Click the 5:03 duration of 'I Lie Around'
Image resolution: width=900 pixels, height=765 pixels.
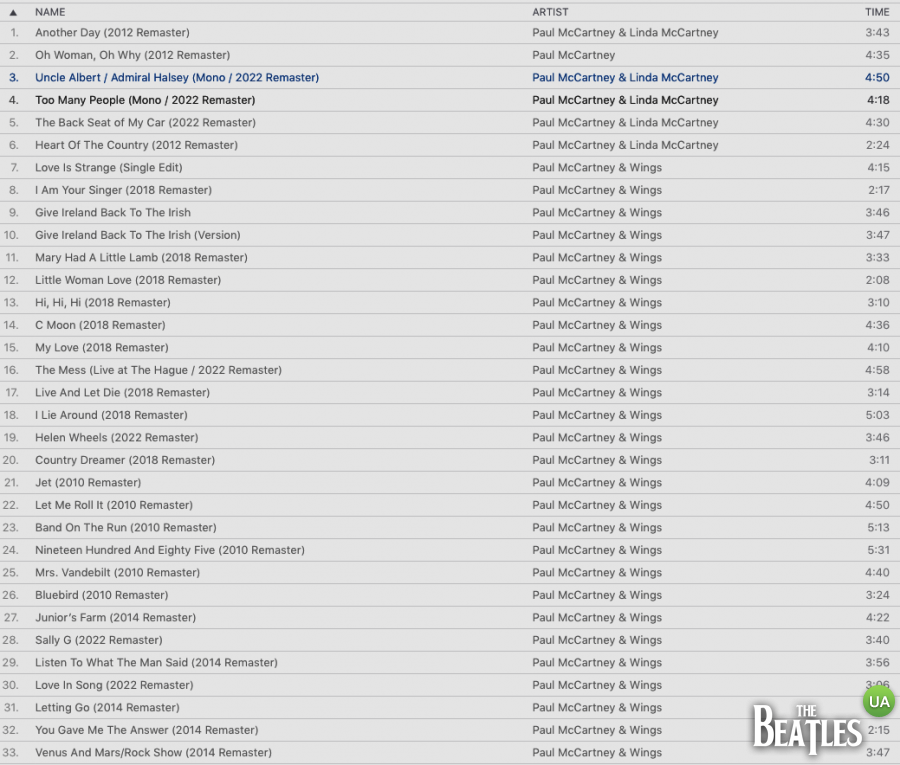click(878, 415)
